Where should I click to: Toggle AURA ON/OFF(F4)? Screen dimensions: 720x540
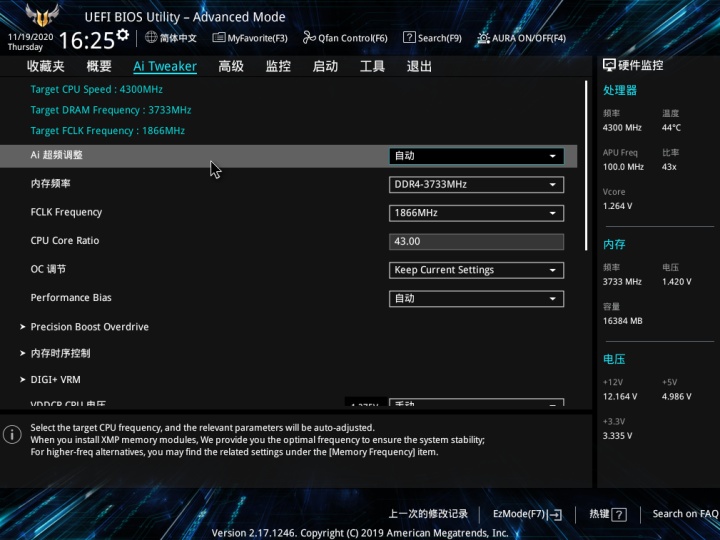521,38
